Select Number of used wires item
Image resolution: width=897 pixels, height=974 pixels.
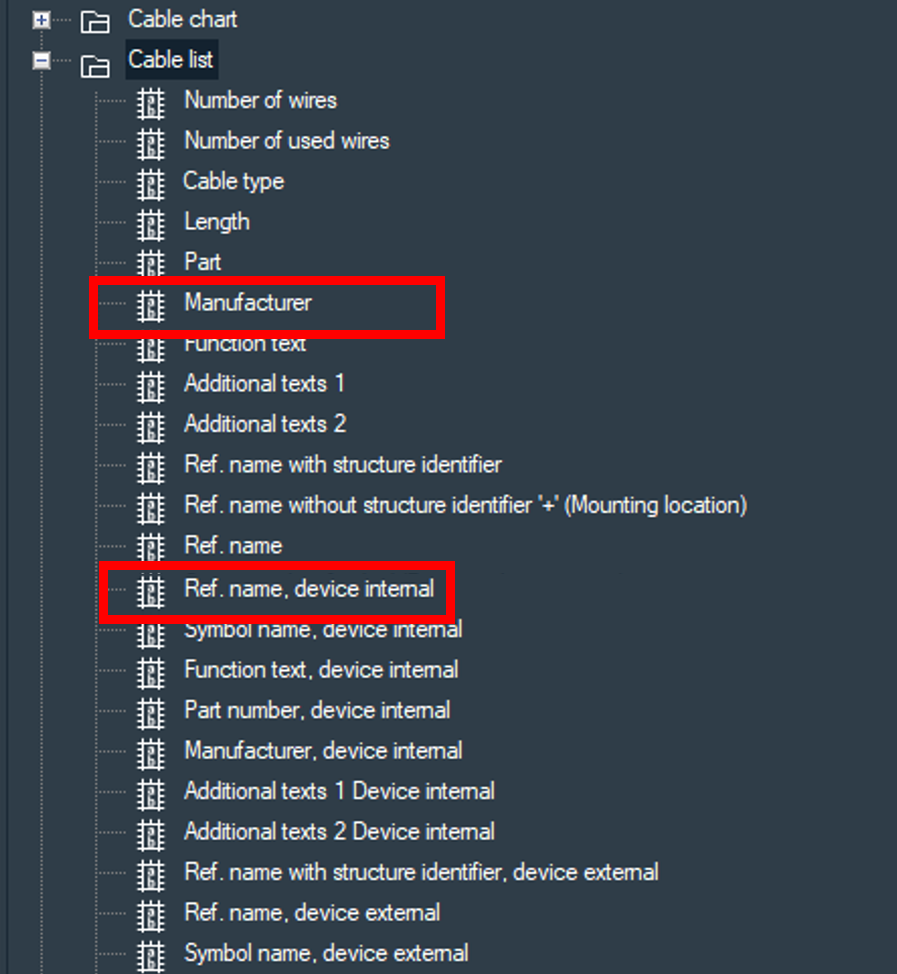pos(287,141)
